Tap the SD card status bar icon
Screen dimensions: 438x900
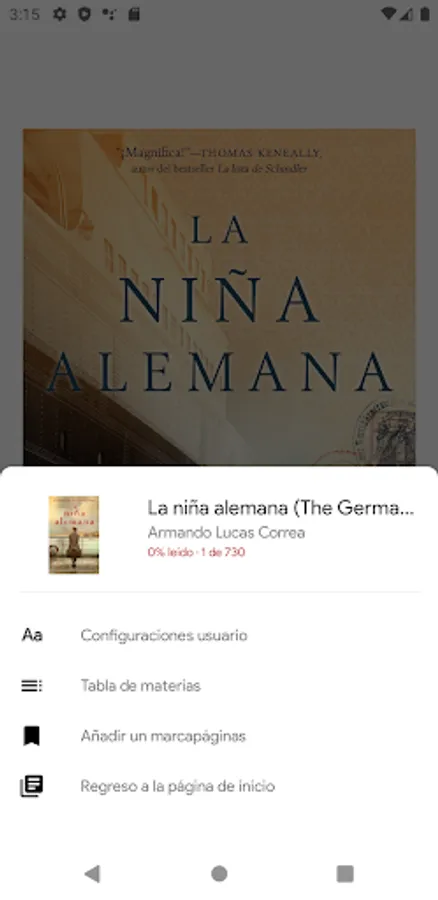click(134, 14)
